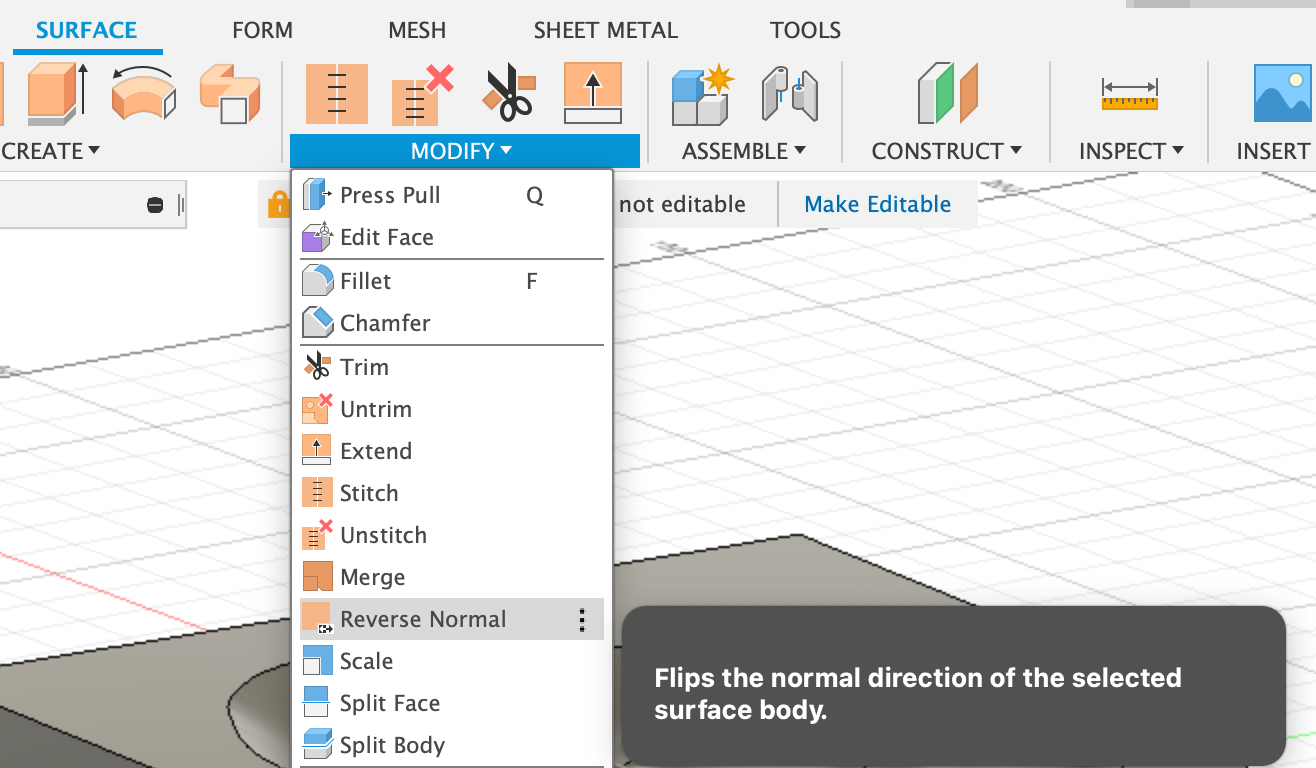The image size is (1316, 768).
Task: Select Reverse Normal from the menu
Action: pyautogui.click(x=421, y=618)
